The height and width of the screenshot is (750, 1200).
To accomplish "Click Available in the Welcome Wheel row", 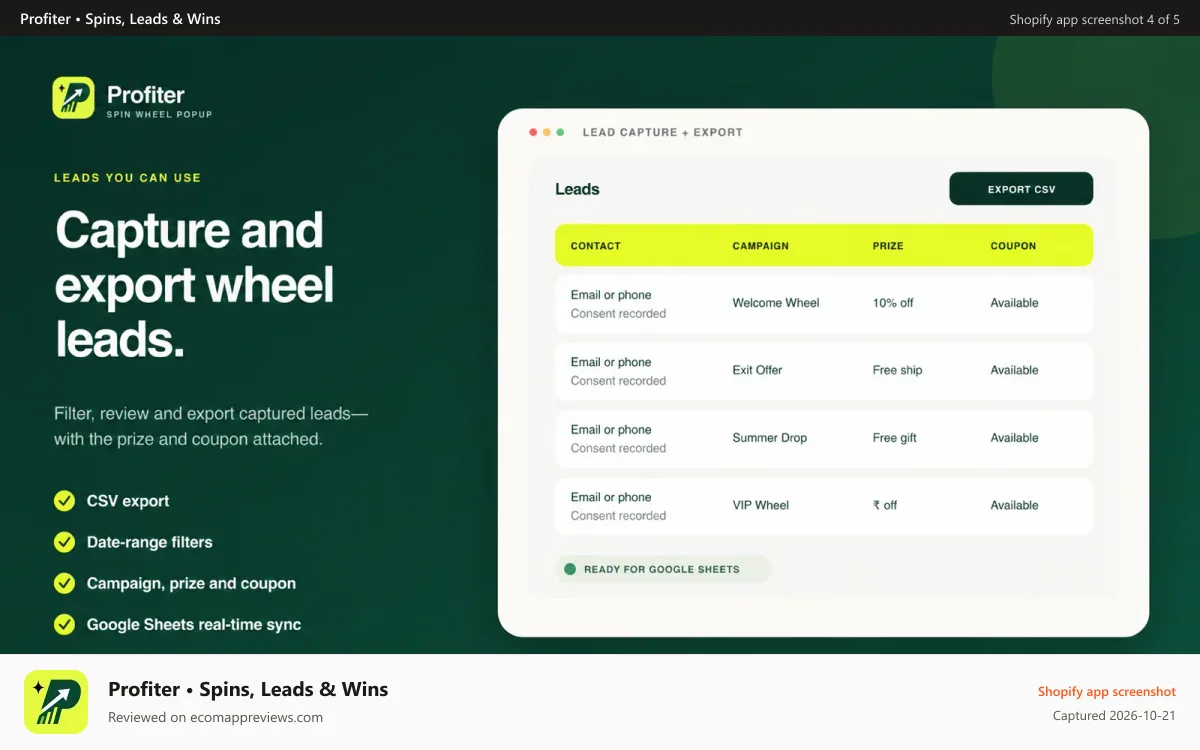I will click(x=1015, y=303).
